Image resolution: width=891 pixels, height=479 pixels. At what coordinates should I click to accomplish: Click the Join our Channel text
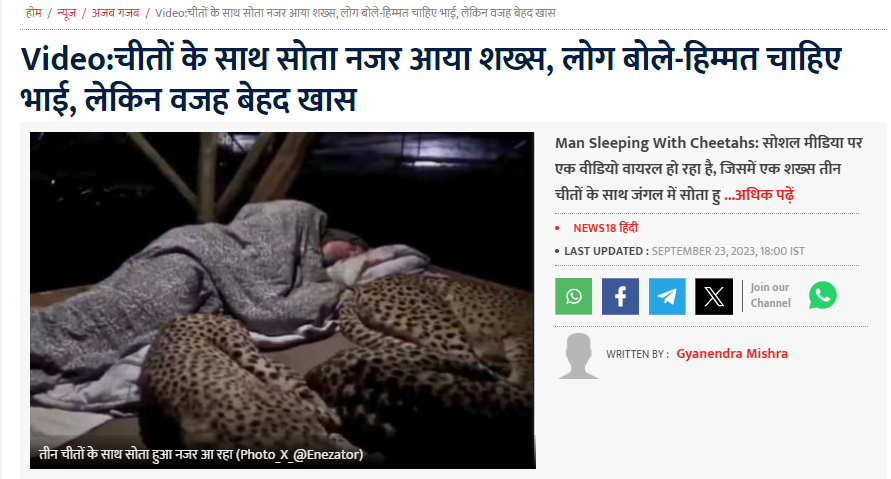coord(771,295)
